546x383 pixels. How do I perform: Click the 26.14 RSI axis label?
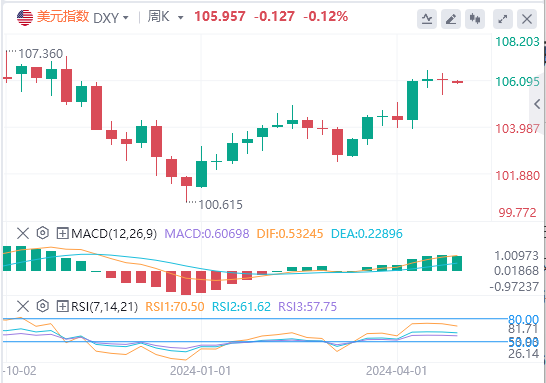coord(523,354)
